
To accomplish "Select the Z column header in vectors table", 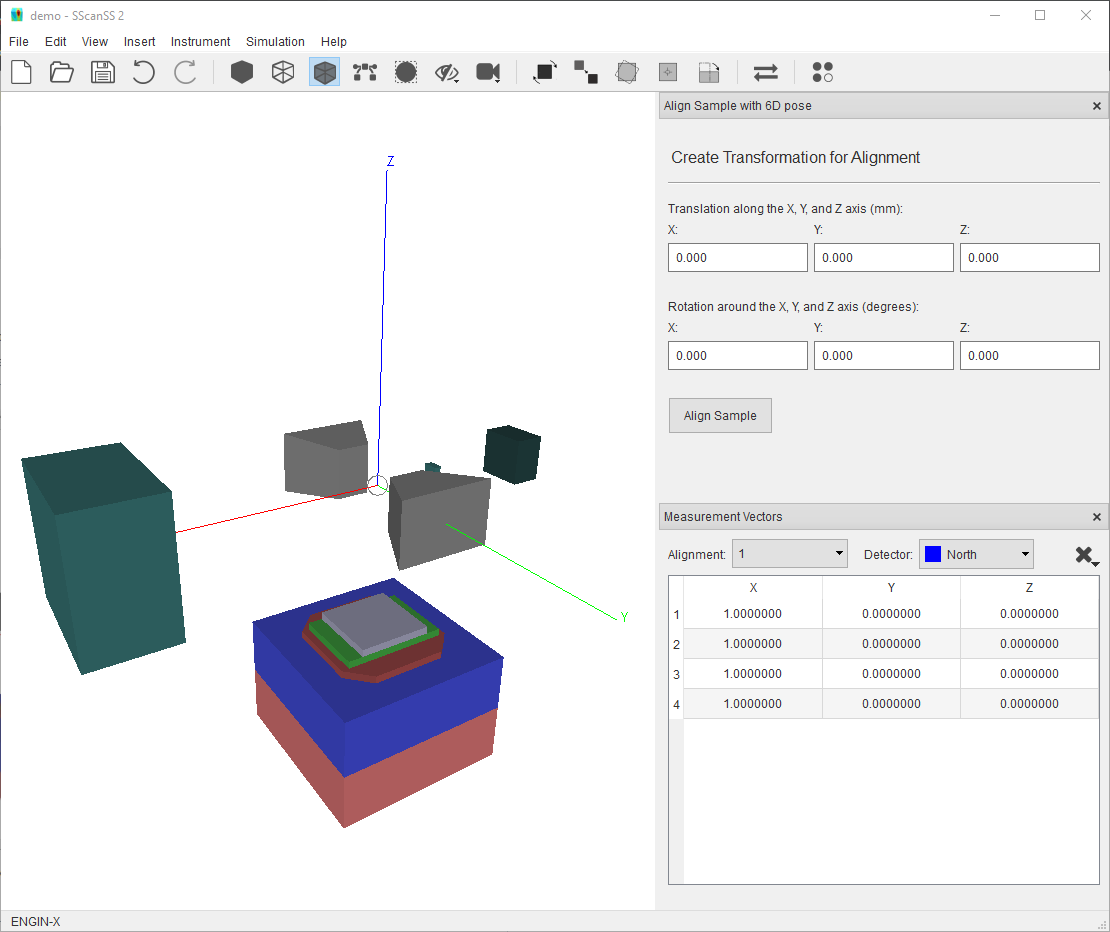I will pyautogui.click(x=1029, y=588).
